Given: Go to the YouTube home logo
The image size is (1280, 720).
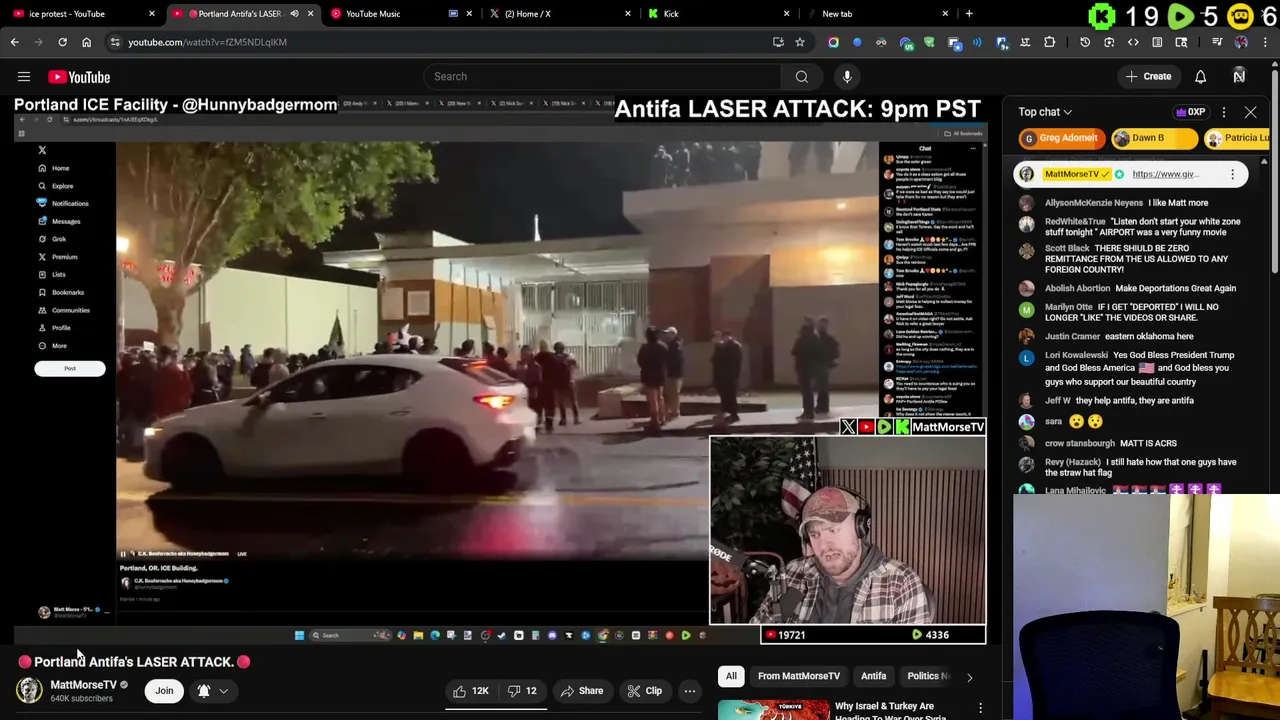Looking at the screenshot, I should [79, 77].
